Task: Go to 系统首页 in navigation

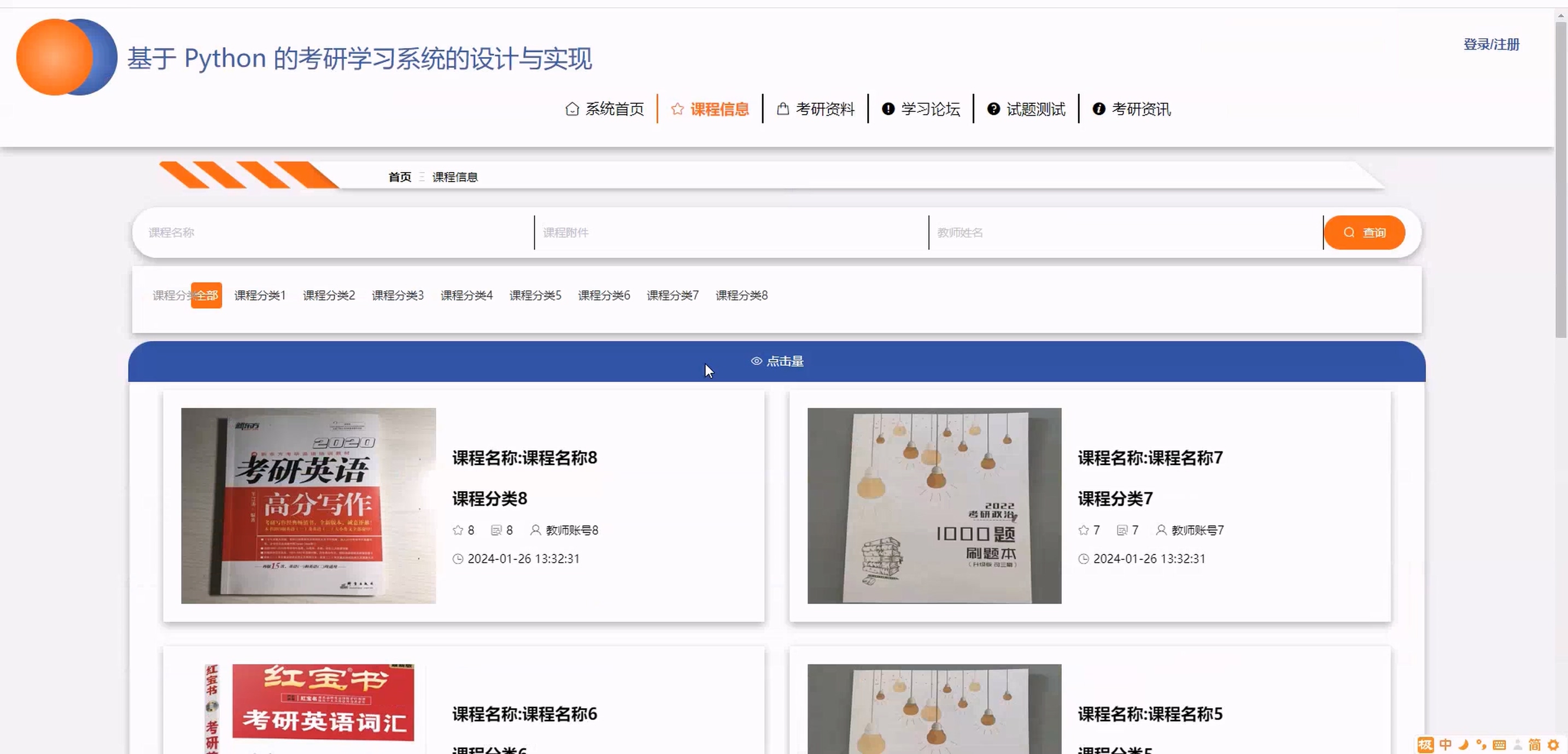Action: [605, 109]
